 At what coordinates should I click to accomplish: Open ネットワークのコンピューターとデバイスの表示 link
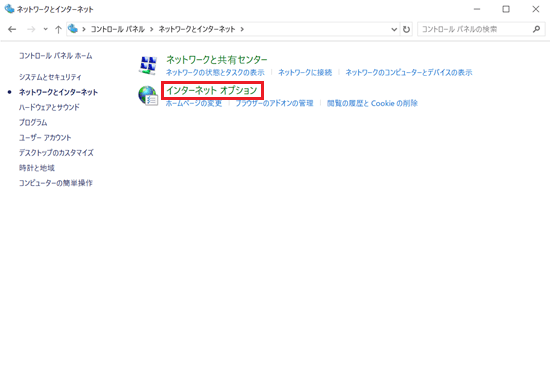pyautogui.click(x=409, y=72)
